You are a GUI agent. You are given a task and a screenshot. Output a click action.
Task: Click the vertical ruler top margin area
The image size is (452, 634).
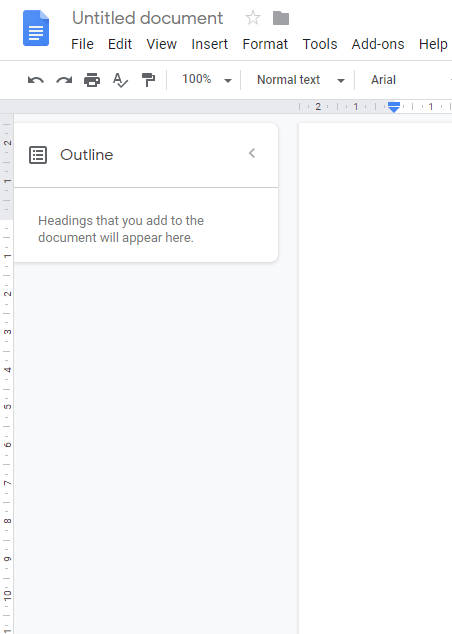pos(7,167)
